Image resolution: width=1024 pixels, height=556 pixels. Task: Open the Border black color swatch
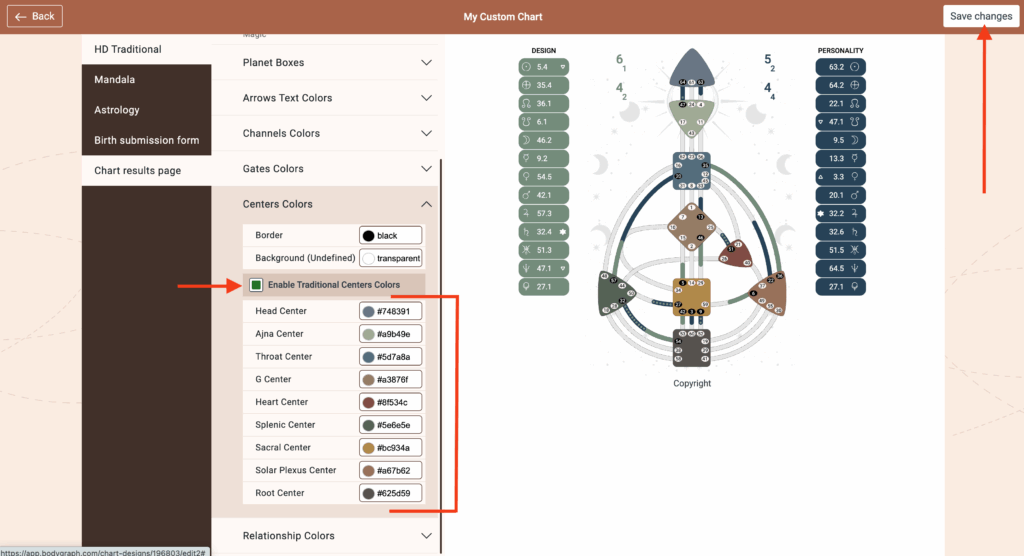click(369, 236)
